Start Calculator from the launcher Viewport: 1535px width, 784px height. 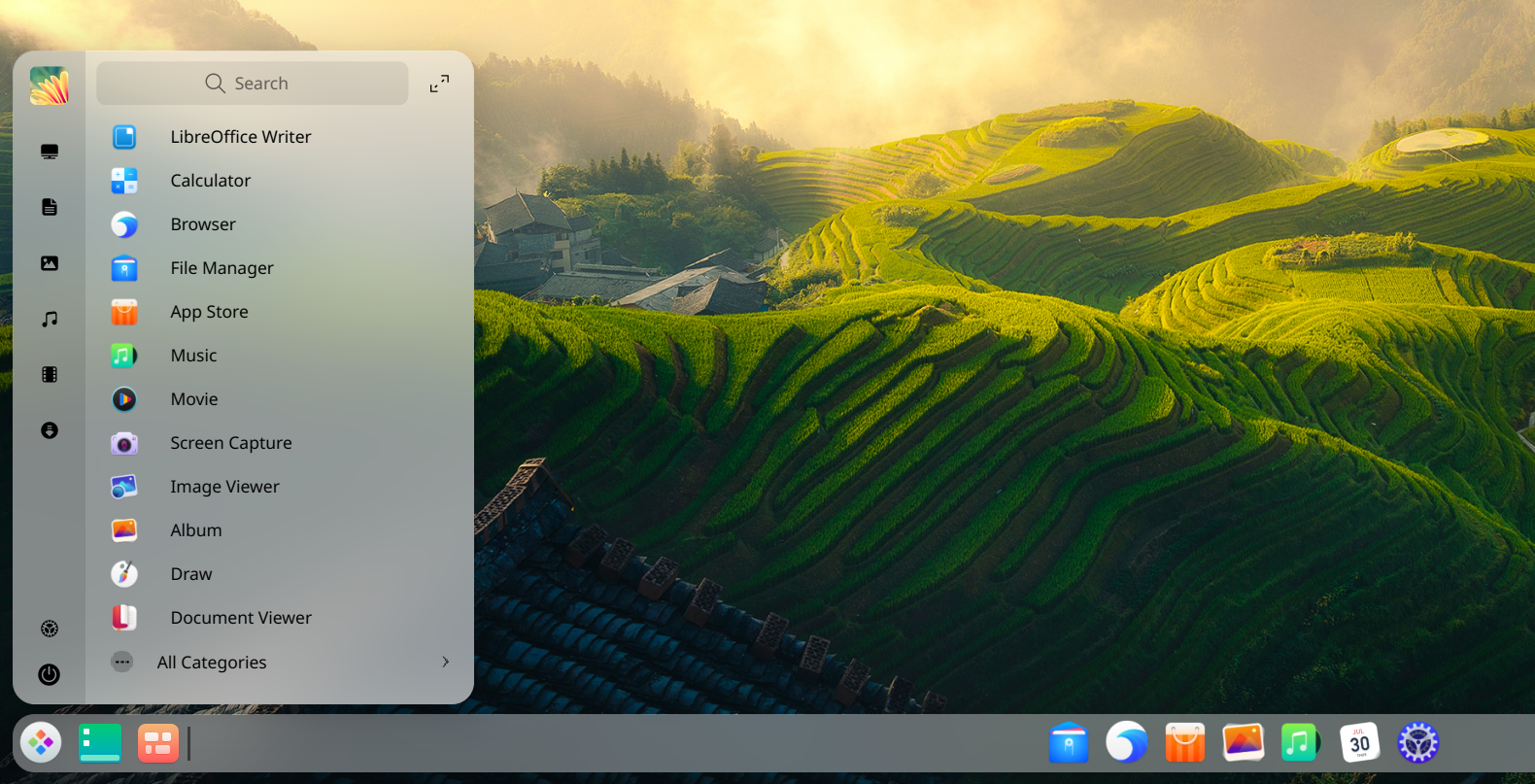click(x=210, y=181)
